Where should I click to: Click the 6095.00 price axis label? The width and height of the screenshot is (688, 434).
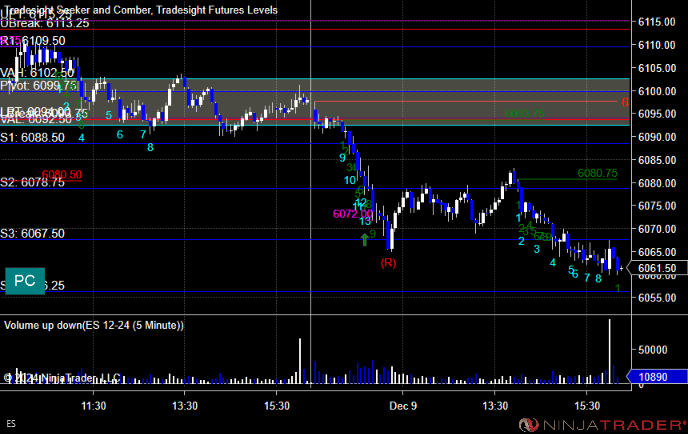656,114
